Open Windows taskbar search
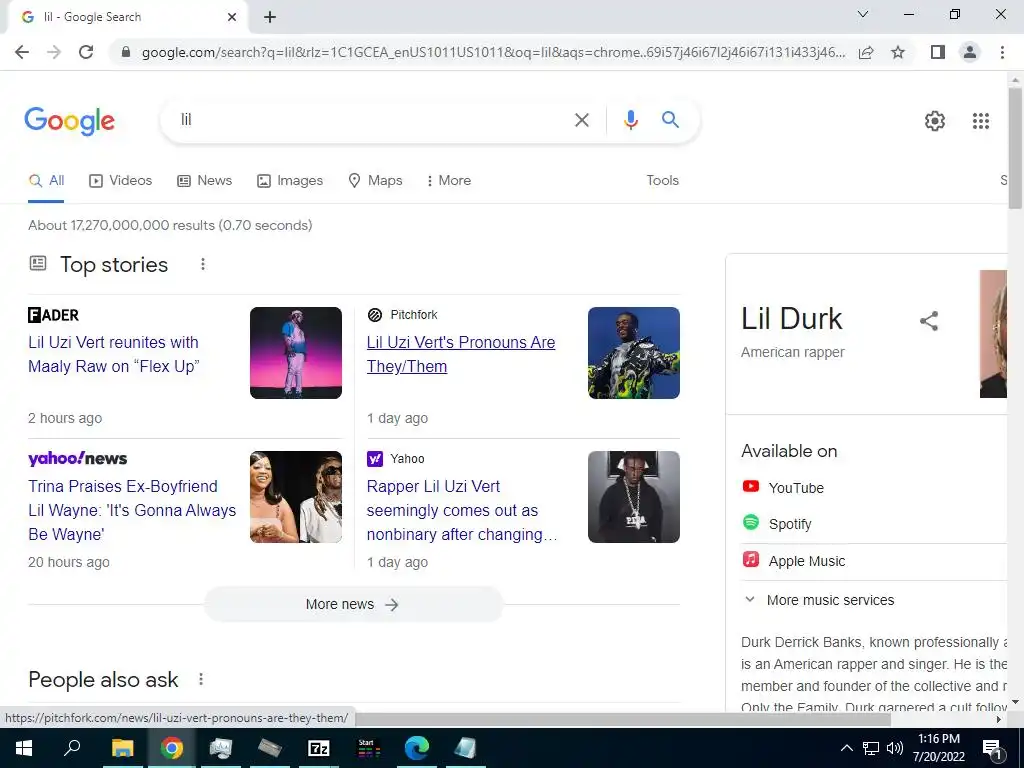This screenshot has height=768, width=1024. (x=72, y=748)
